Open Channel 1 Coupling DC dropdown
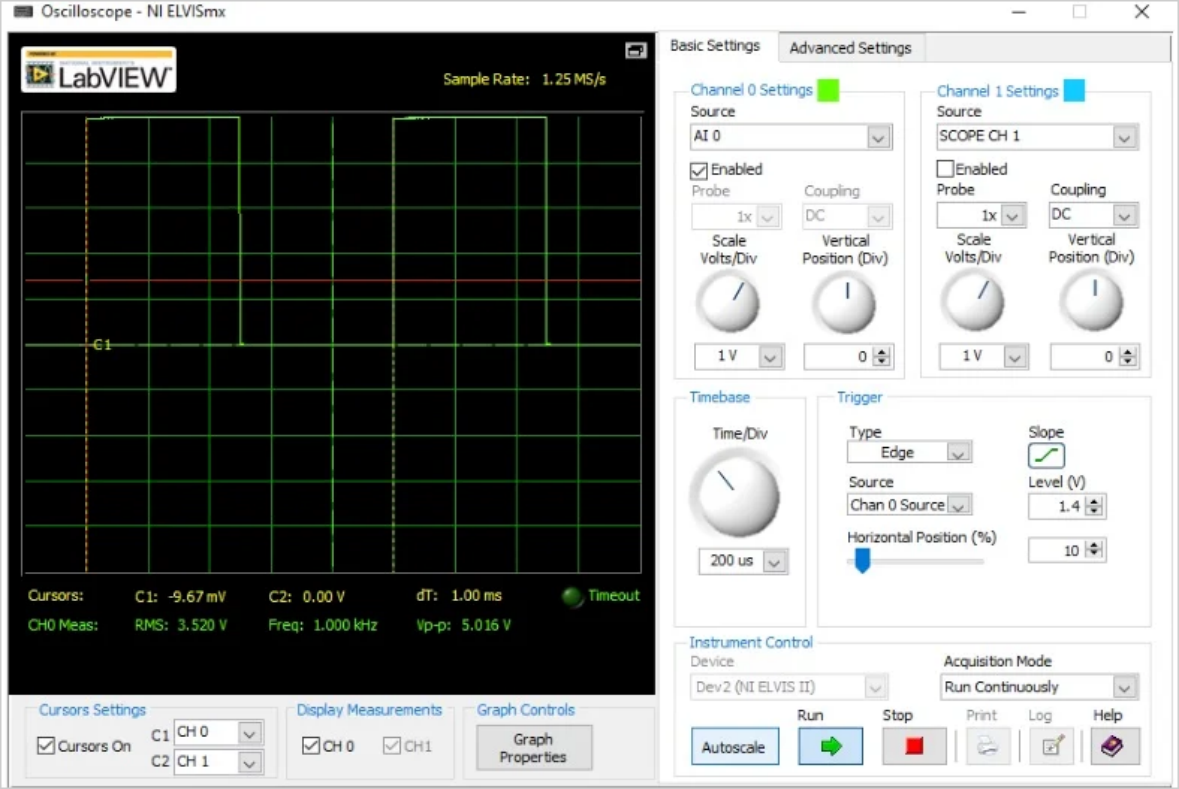Image resolution: width=1179 pixels, height=789 pixels. tap(1124, 215)
